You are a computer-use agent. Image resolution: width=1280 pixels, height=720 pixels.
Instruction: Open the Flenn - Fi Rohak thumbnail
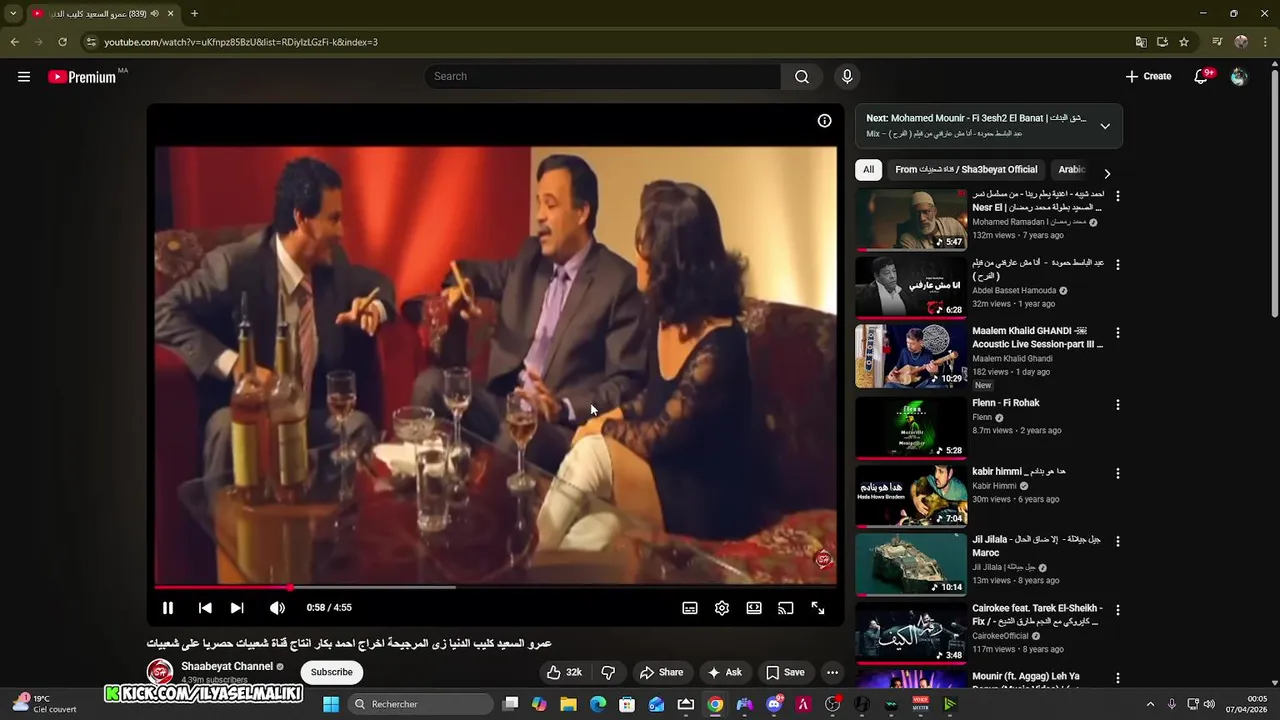(911, 428)
